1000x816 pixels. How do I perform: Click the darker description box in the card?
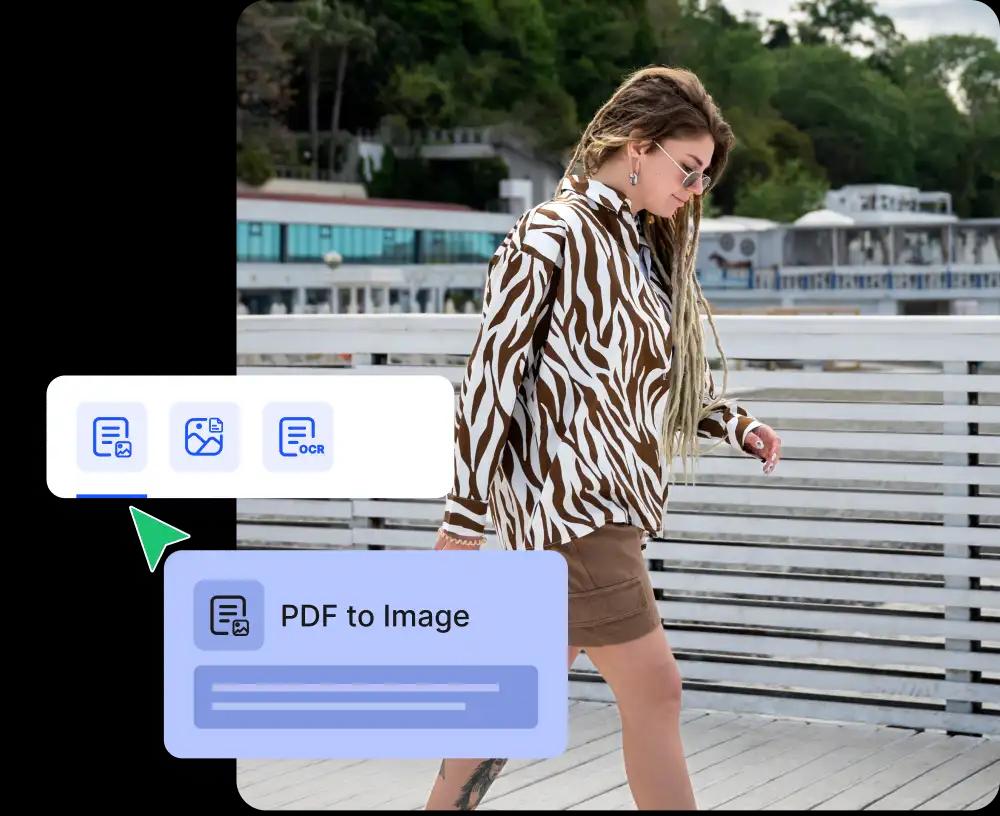[365, 697]
